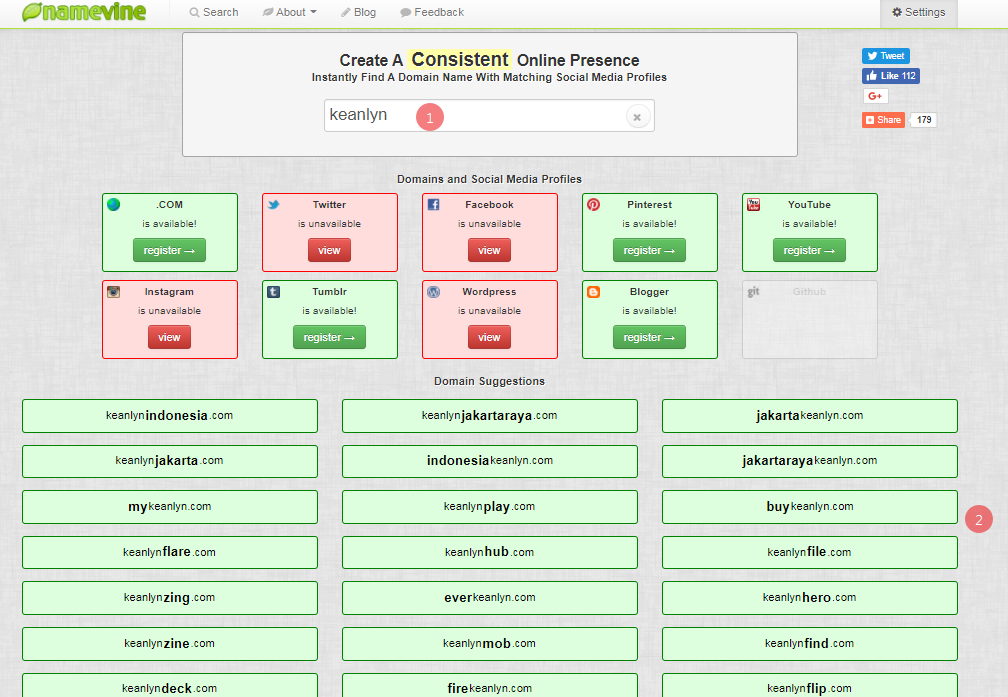Select keanlynhub.com suggestion
The image size is (1008, 697).
pos(490,552)
